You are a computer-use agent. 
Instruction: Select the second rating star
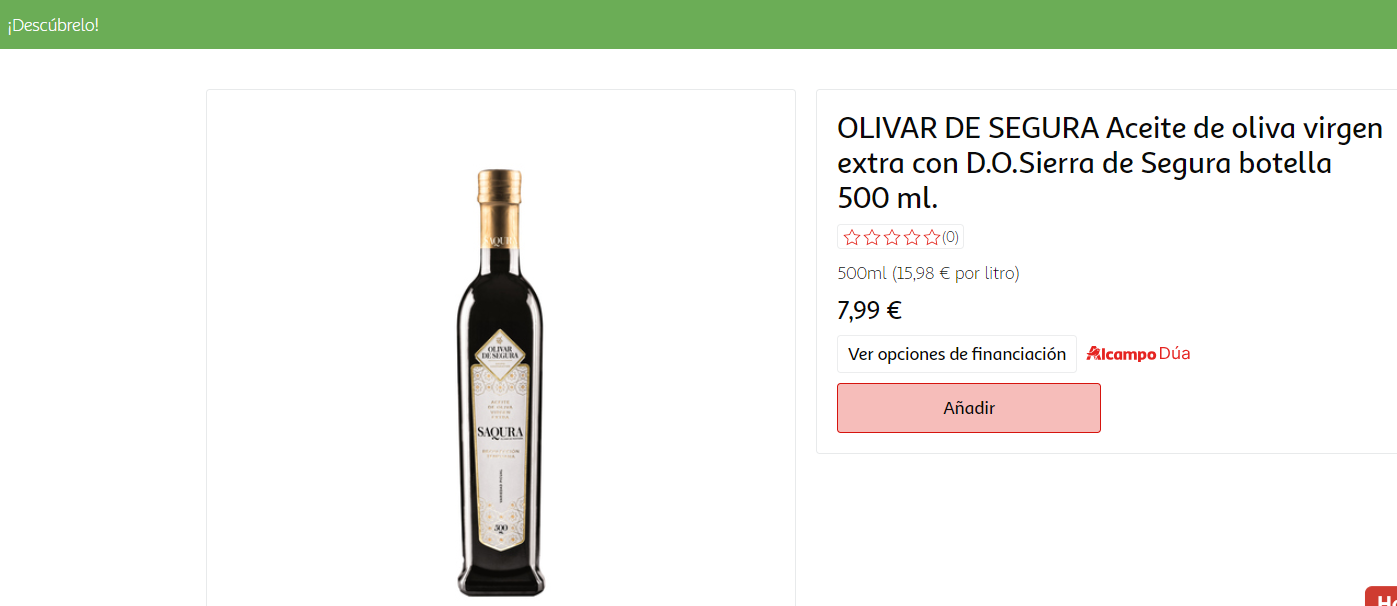(872, 237)
